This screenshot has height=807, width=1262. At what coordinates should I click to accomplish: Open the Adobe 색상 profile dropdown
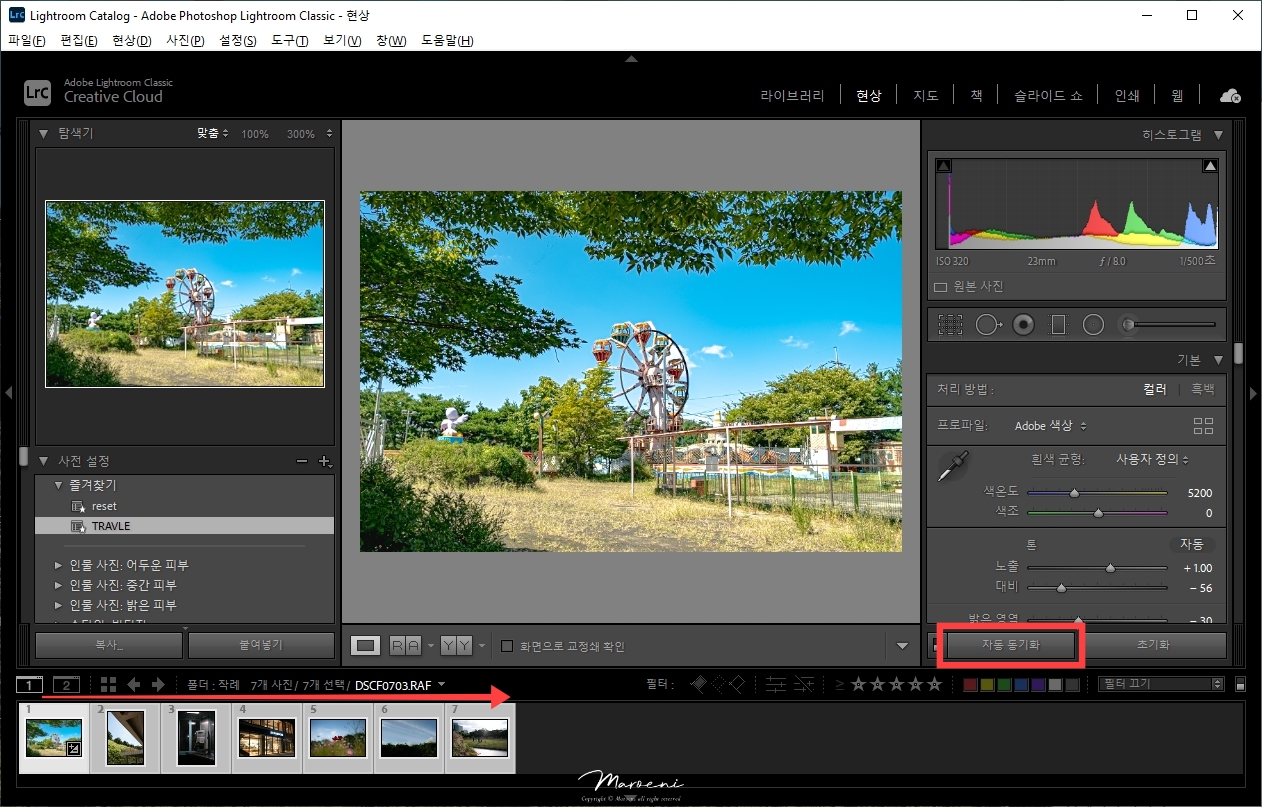coord(1051,426)
